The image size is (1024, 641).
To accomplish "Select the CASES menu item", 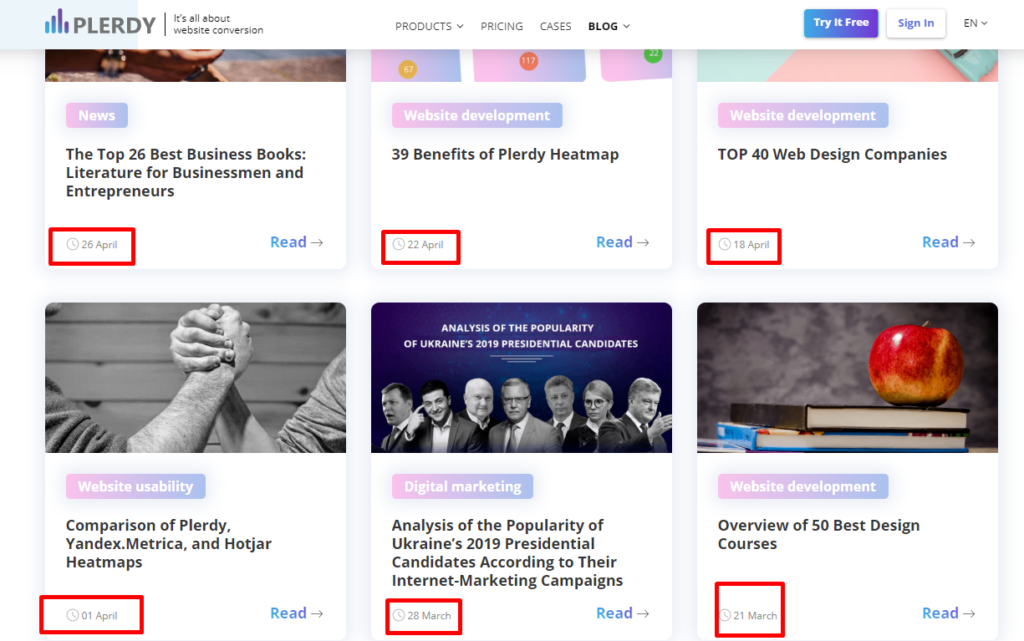I will point(555,26).
